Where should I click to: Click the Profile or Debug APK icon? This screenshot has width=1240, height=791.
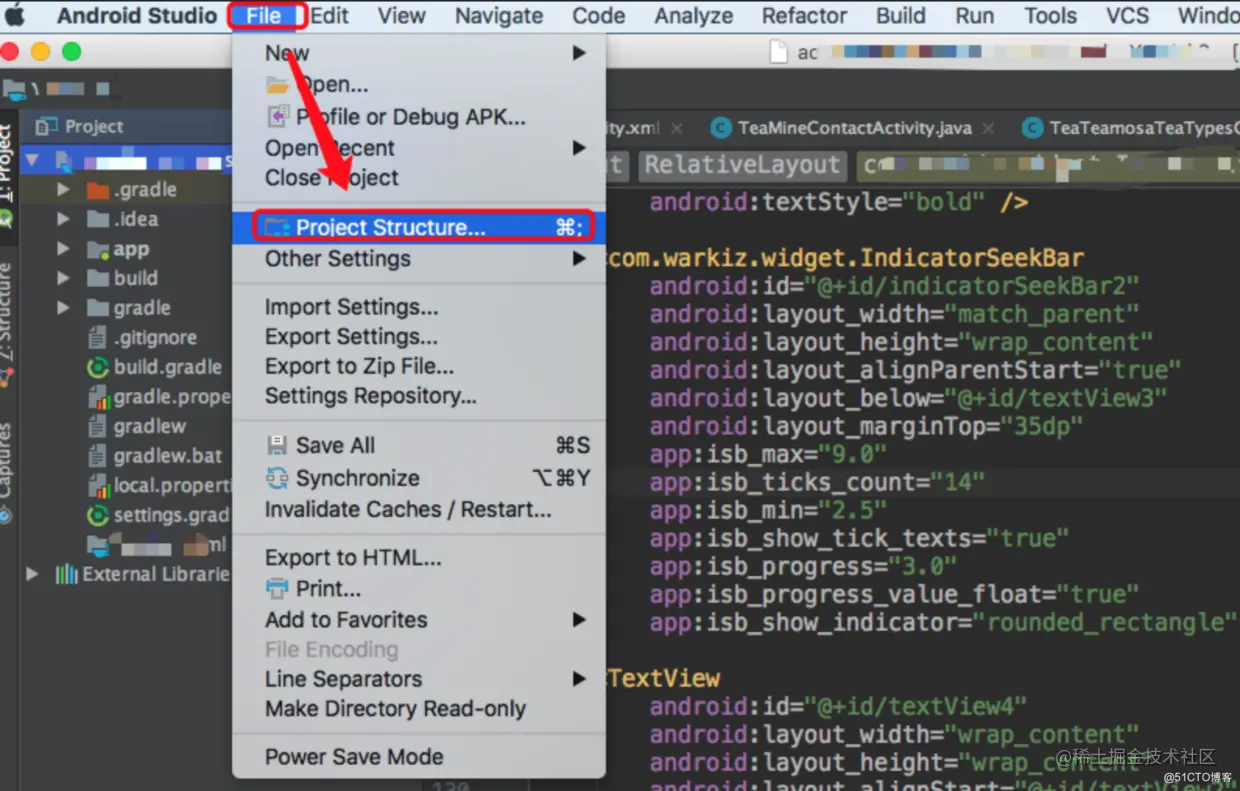pyautogui.click(x=277, y=117)
